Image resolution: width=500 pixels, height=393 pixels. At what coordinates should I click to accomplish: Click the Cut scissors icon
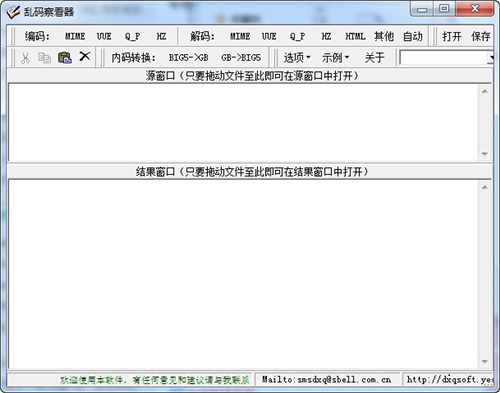point(25,58)
